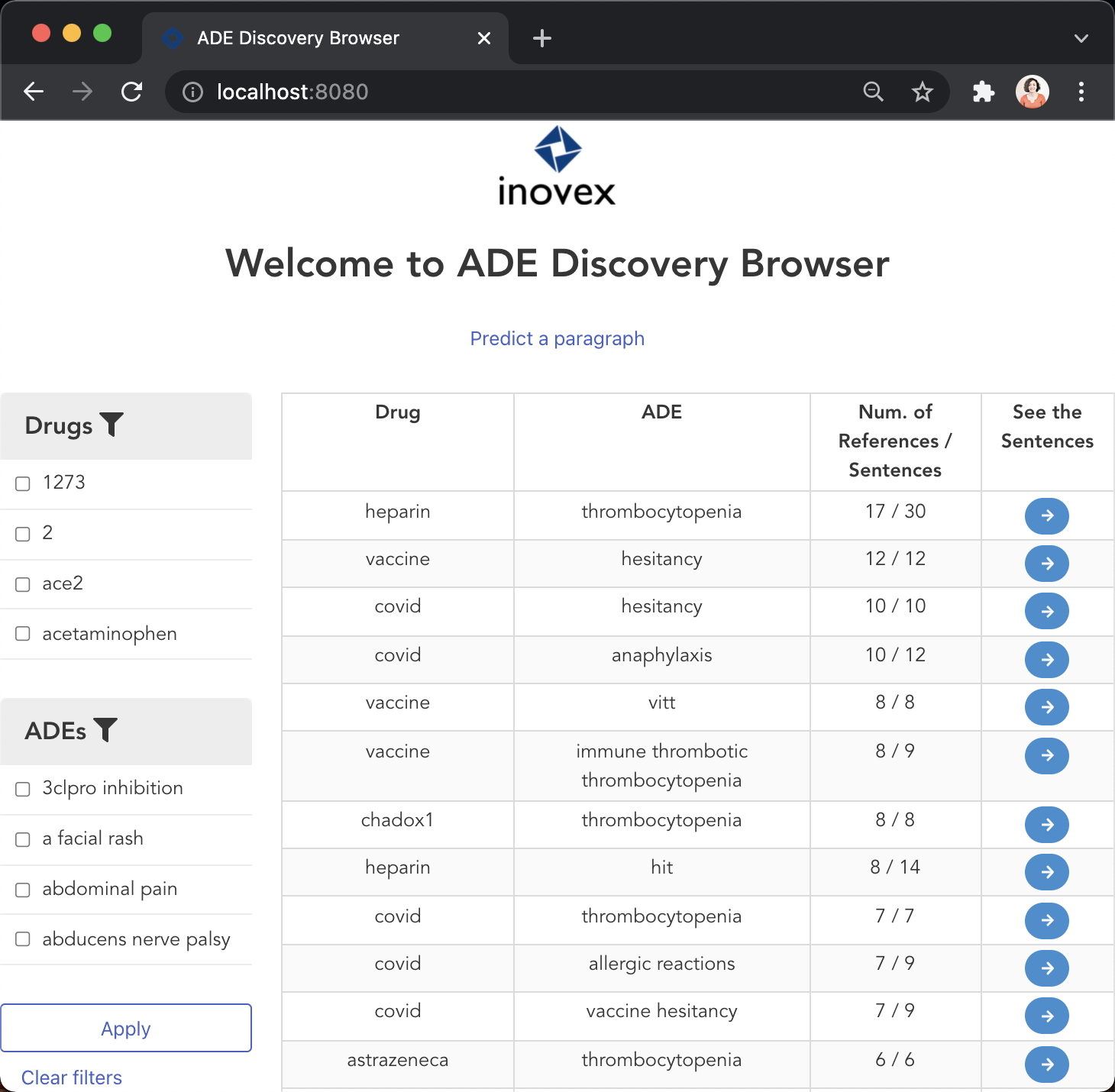Switch to ADE Discovery Browser tab
Screen dimensions: 1115x1092
(298, 38)
